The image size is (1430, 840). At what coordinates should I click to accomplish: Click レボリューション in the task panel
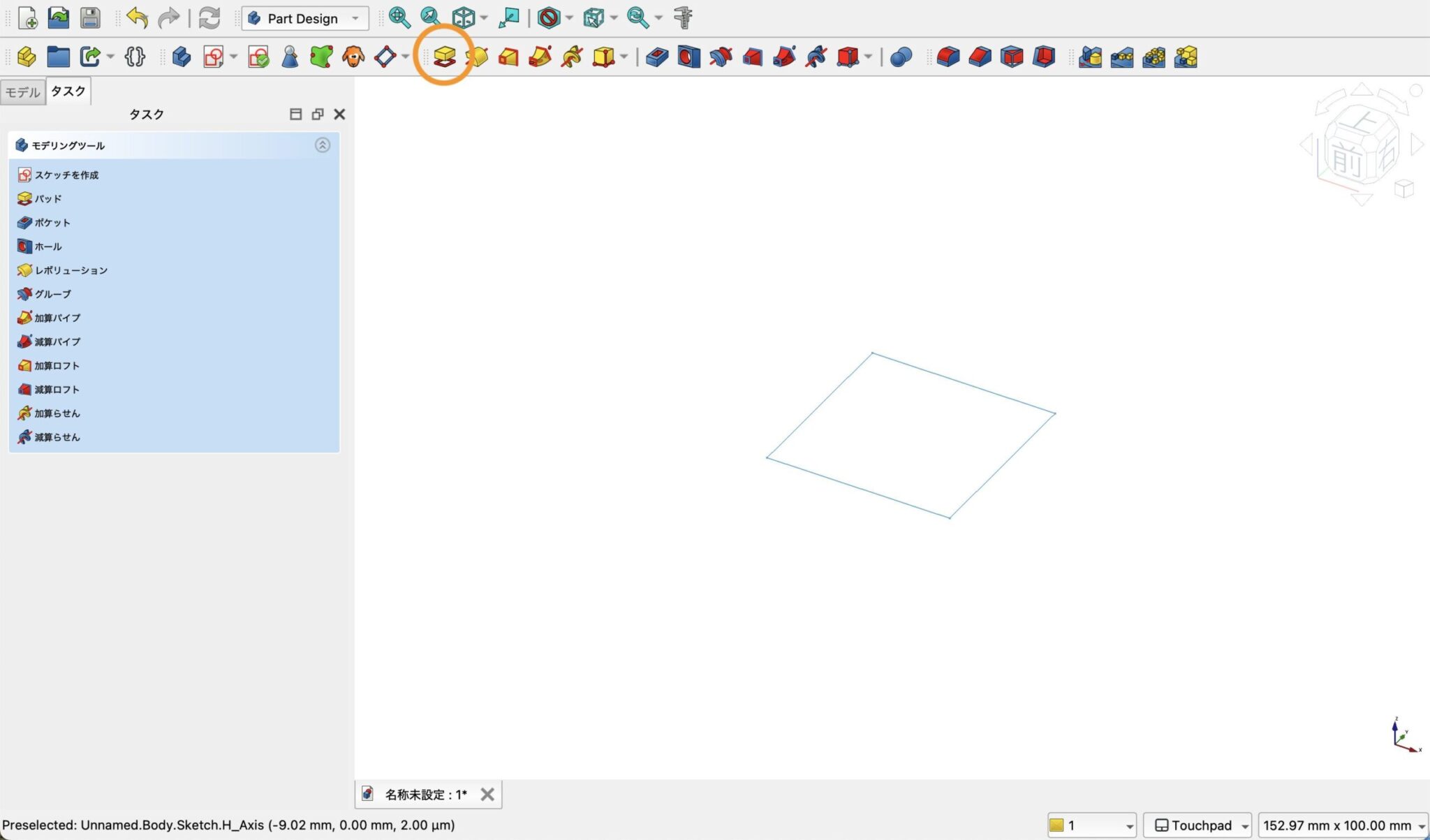[x=62, y=270]
